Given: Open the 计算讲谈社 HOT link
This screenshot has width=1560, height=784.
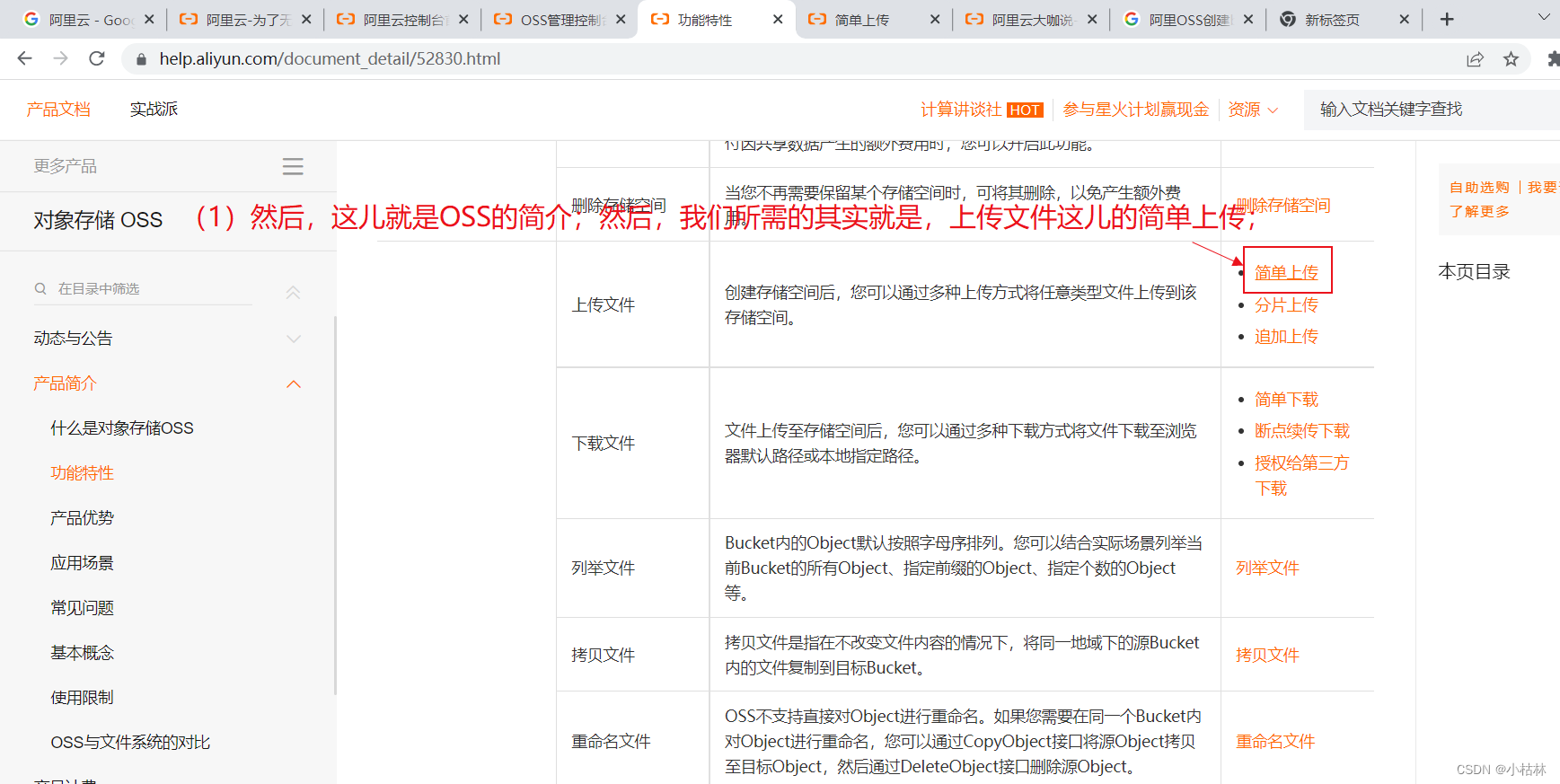Looking at the screenshot, I should (x=982, y=110).
